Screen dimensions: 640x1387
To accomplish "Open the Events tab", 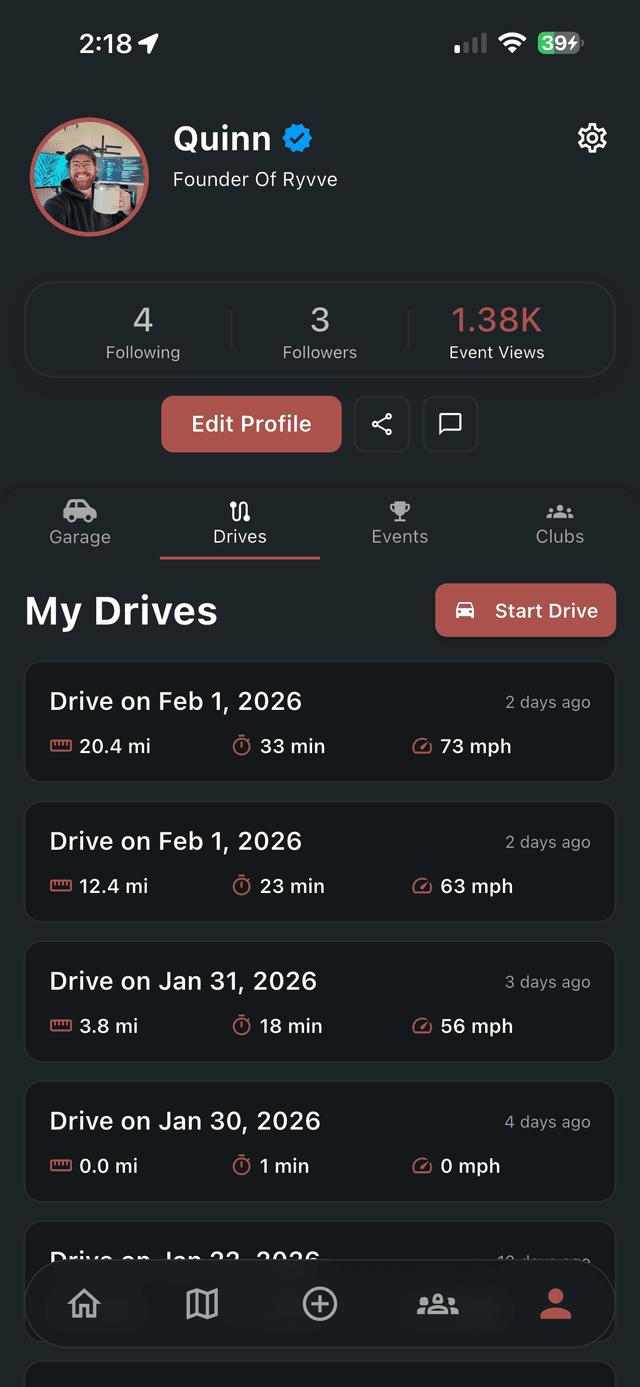I will 399,522.
